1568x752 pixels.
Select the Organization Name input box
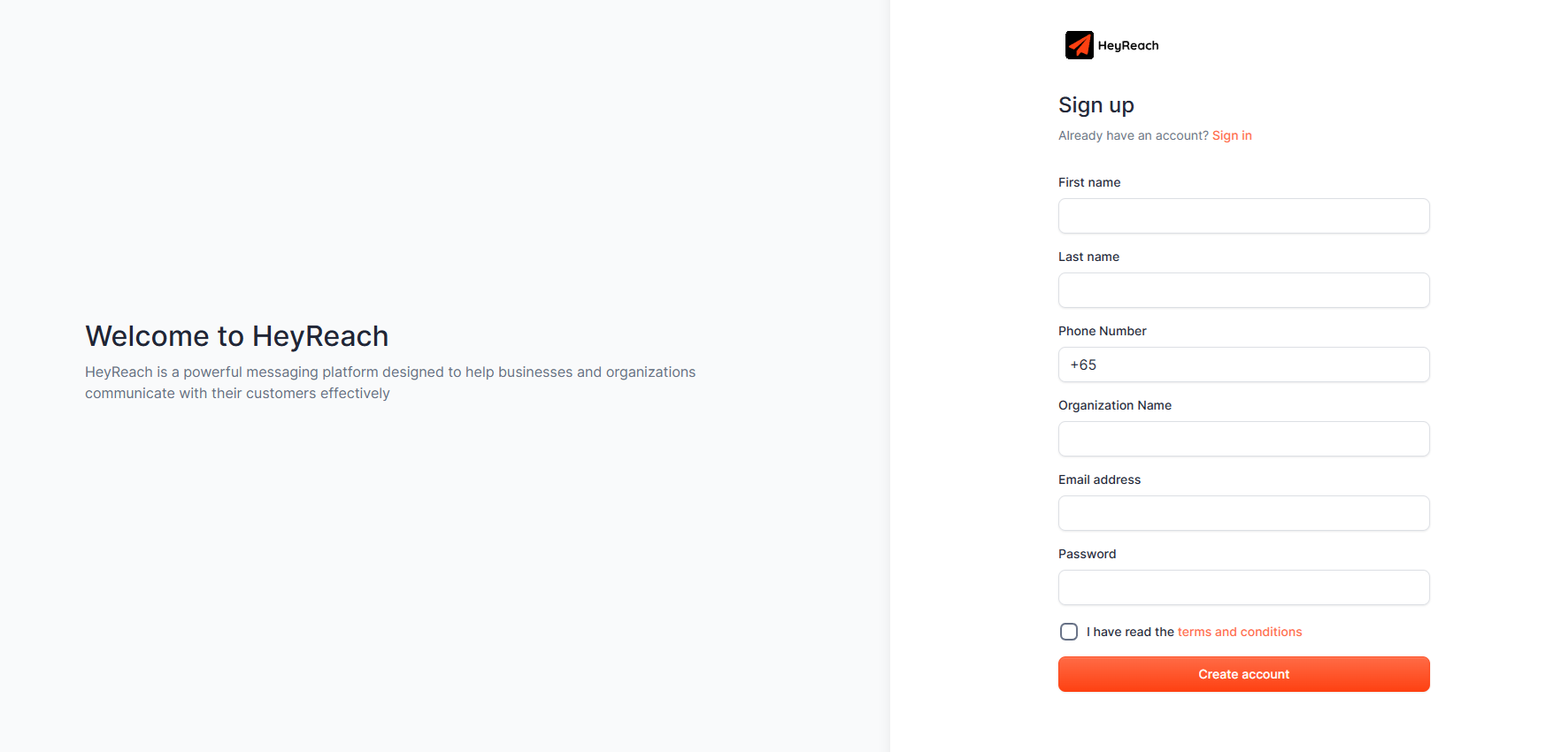tap(1243, 439)
